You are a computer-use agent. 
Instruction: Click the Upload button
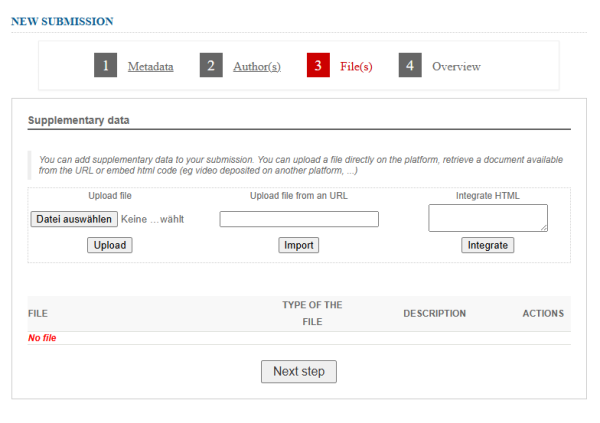(109, 245)
